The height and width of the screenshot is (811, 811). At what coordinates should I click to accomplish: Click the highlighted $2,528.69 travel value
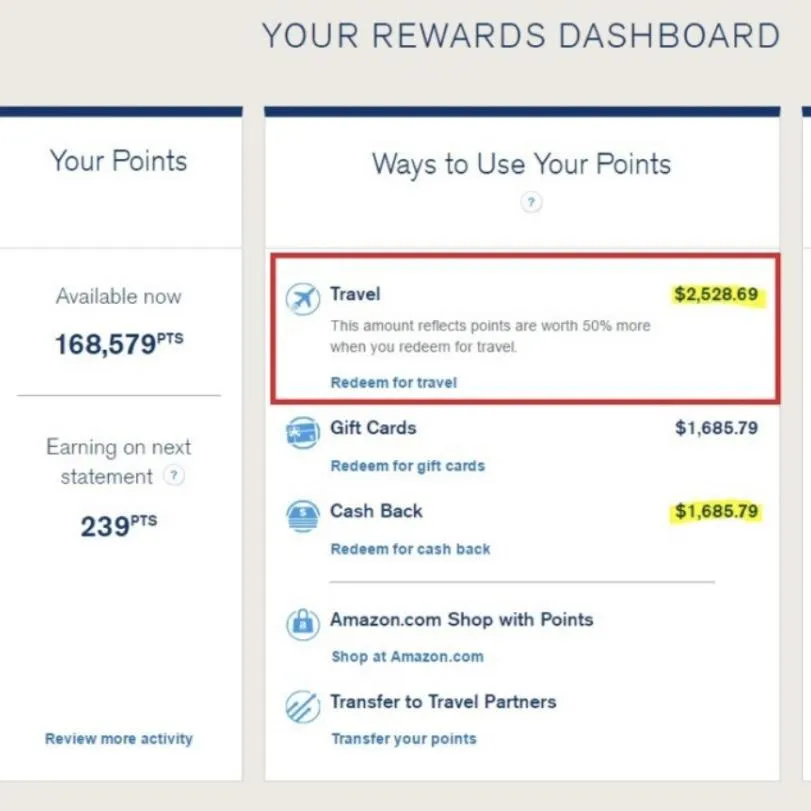pyautogui.click(x=716, y=294)
